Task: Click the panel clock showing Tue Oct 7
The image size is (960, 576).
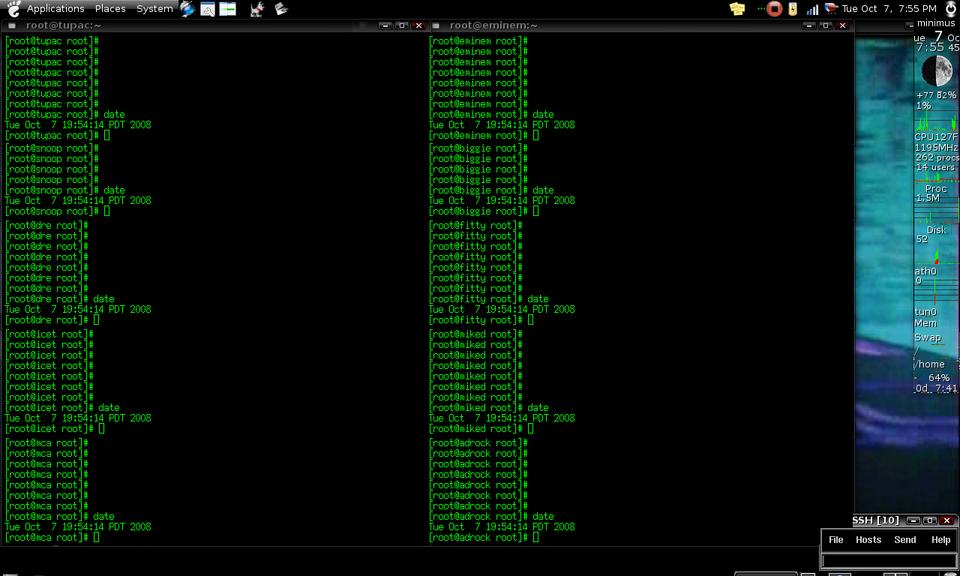Action: pos(888,9)
